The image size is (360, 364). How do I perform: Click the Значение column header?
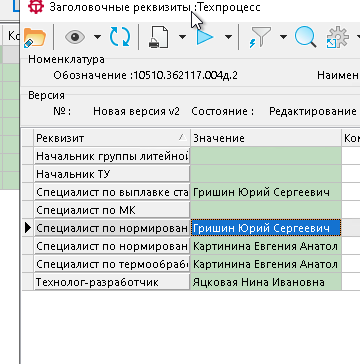click(266, 138)
